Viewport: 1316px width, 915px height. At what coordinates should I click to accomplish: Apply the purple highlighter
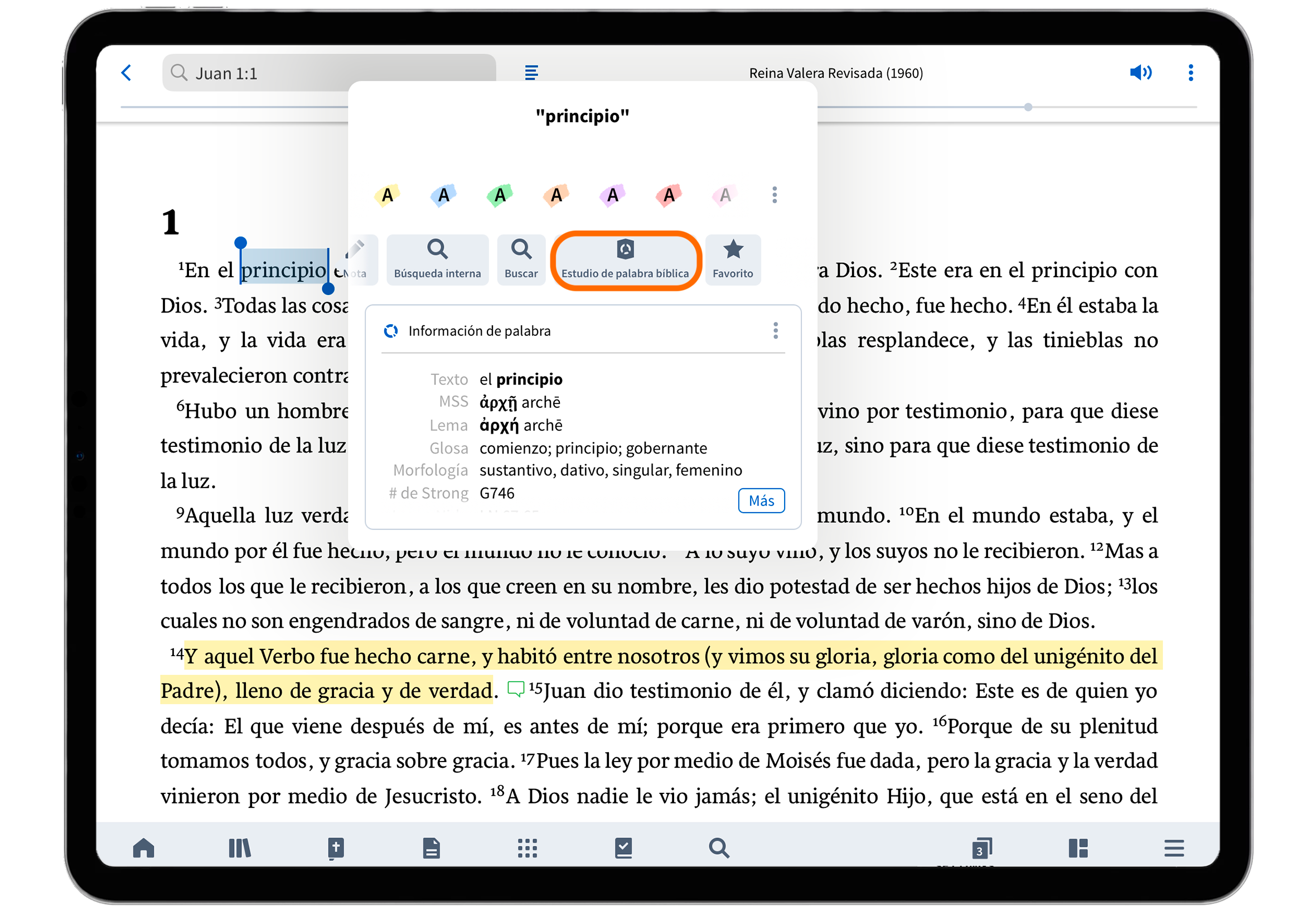point(612,195)
